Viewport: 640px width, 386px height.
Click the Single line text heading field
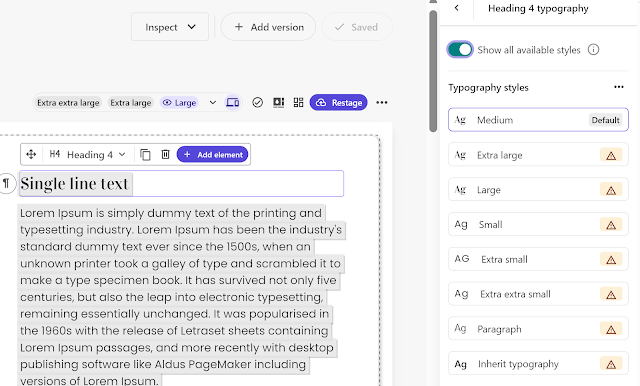coord(181,184)
